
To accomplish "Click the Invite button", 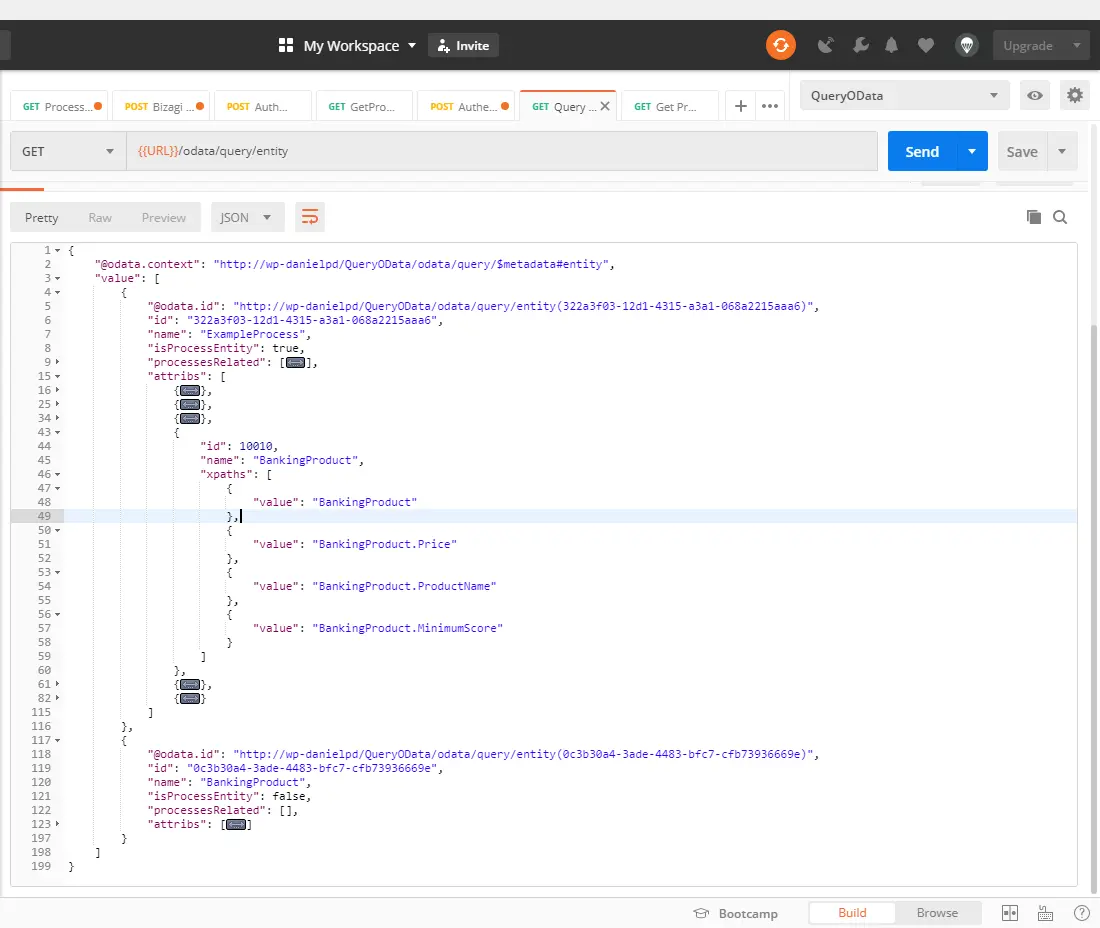I will 463,46.
